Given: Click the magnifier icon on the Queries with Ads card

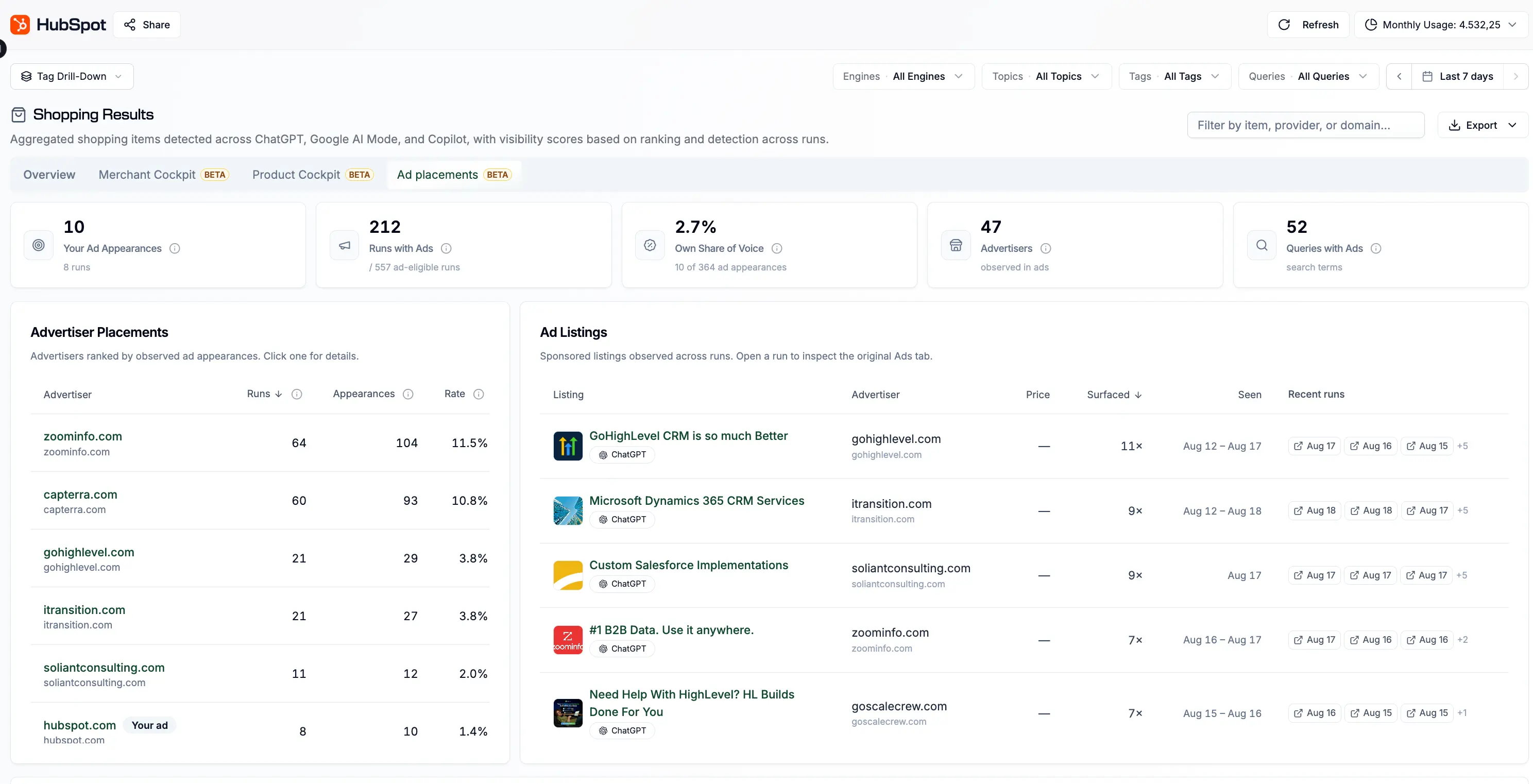Looking at the screenshot, I should pos(1262,245).
